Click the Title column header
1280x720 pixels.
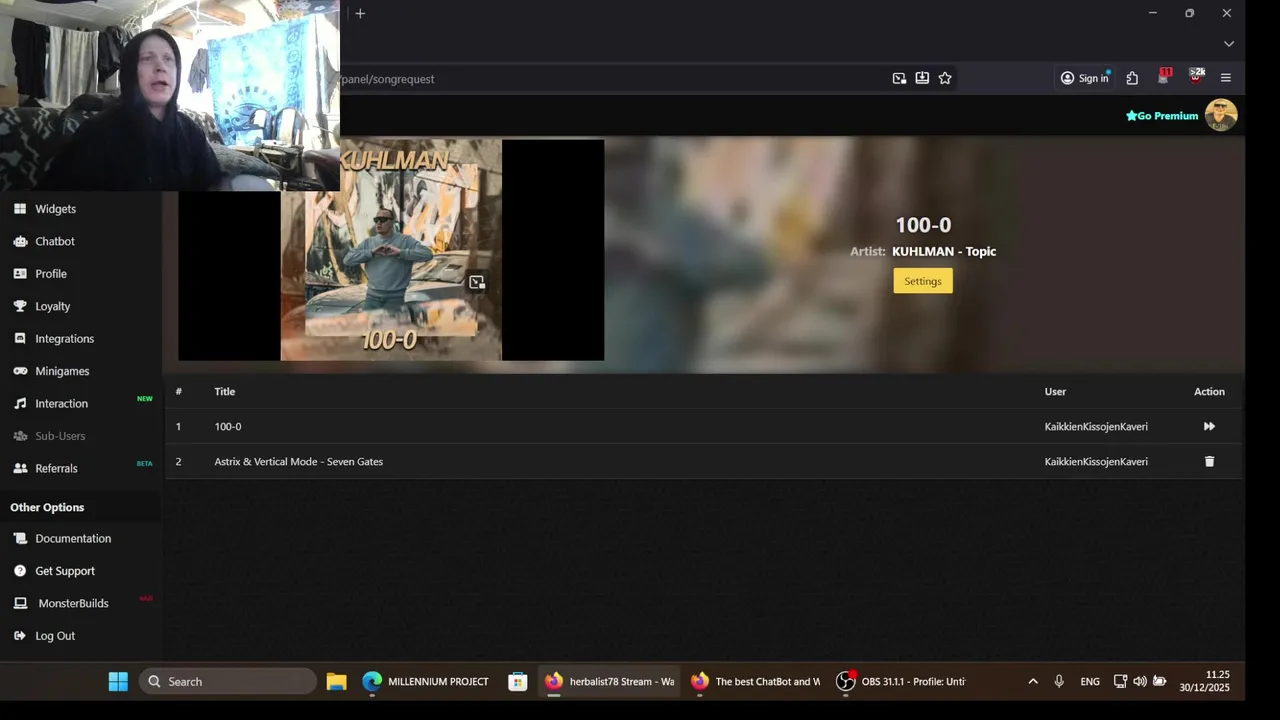click(x=225, y=392)
